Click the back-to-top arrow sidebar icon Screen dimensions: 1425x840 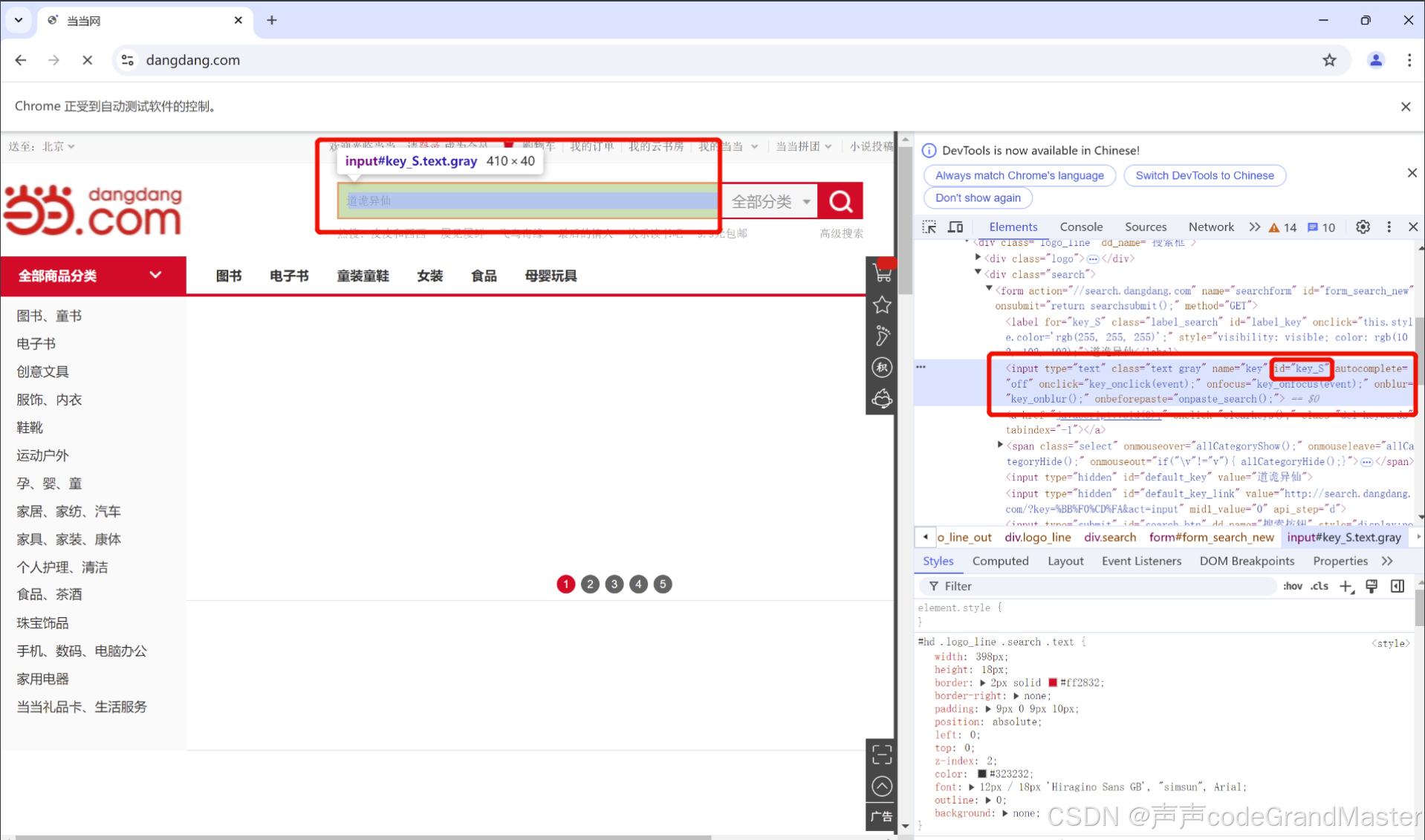(x=882, y=786)
